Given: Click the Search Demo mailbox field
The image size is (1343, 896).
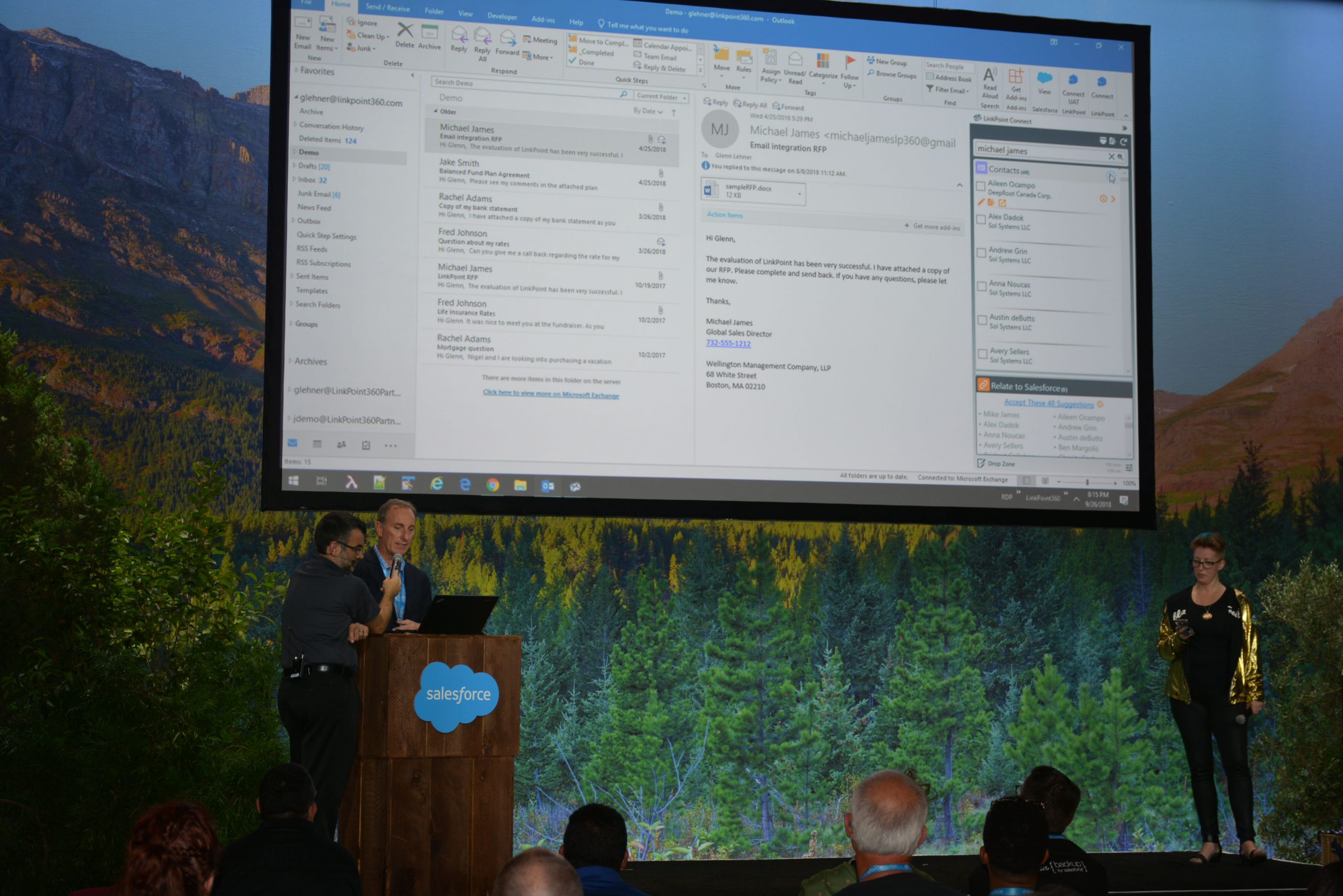Looking at the screenshot, I should [531, 88].
